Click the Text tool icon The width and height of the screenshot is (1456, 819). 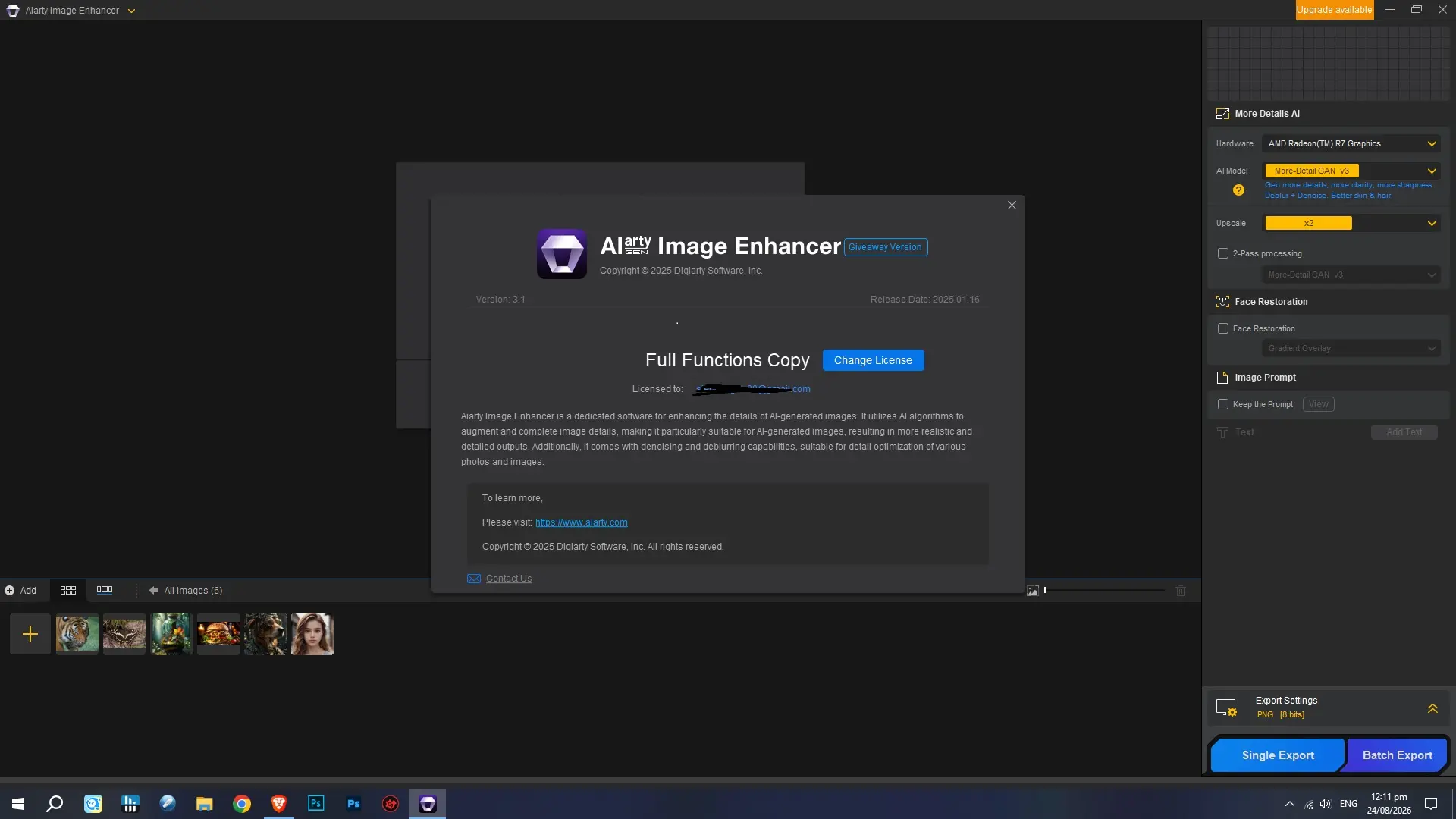(1222, 432)
